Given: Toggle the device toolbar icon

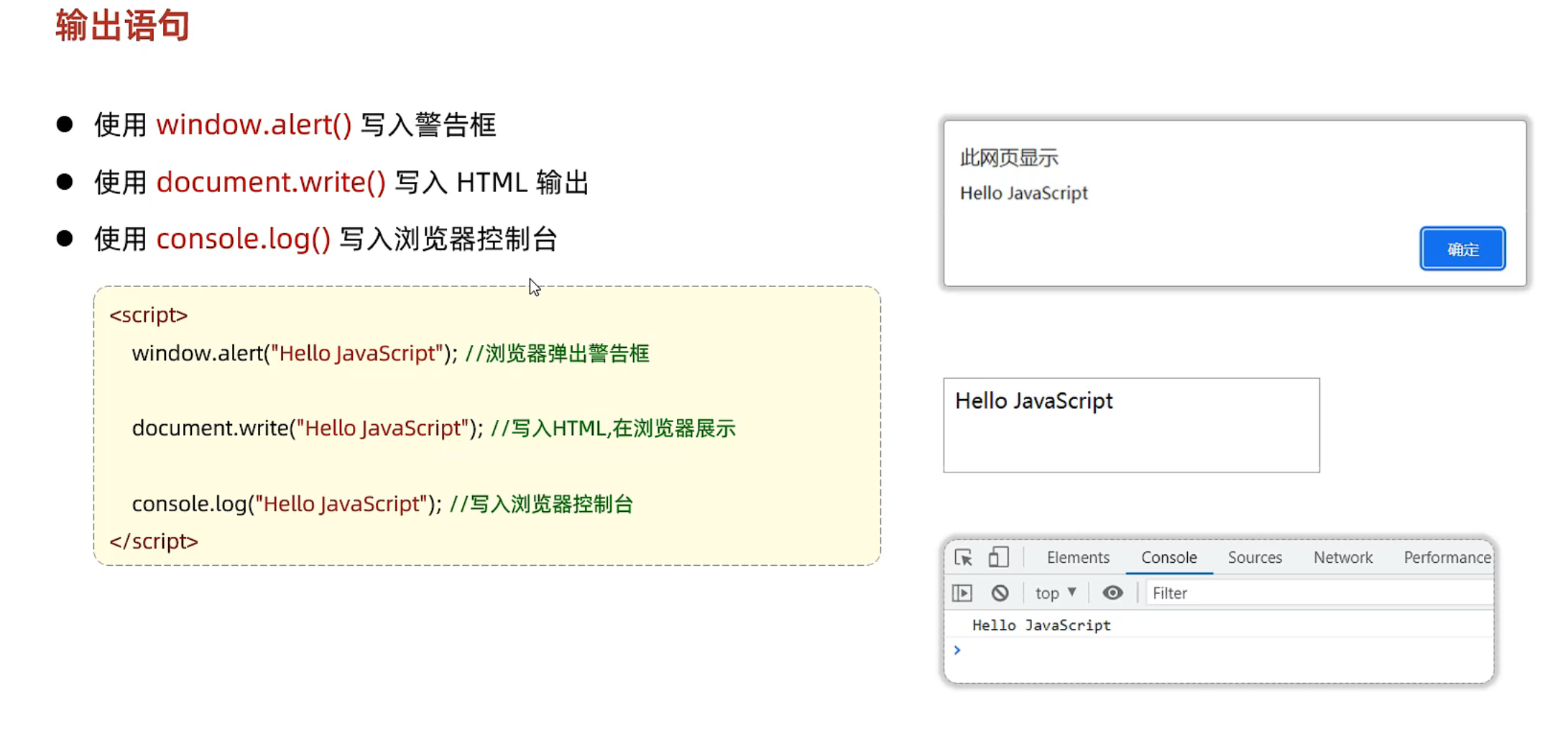Looking at the screenshot, I should [x=998, y=557].
